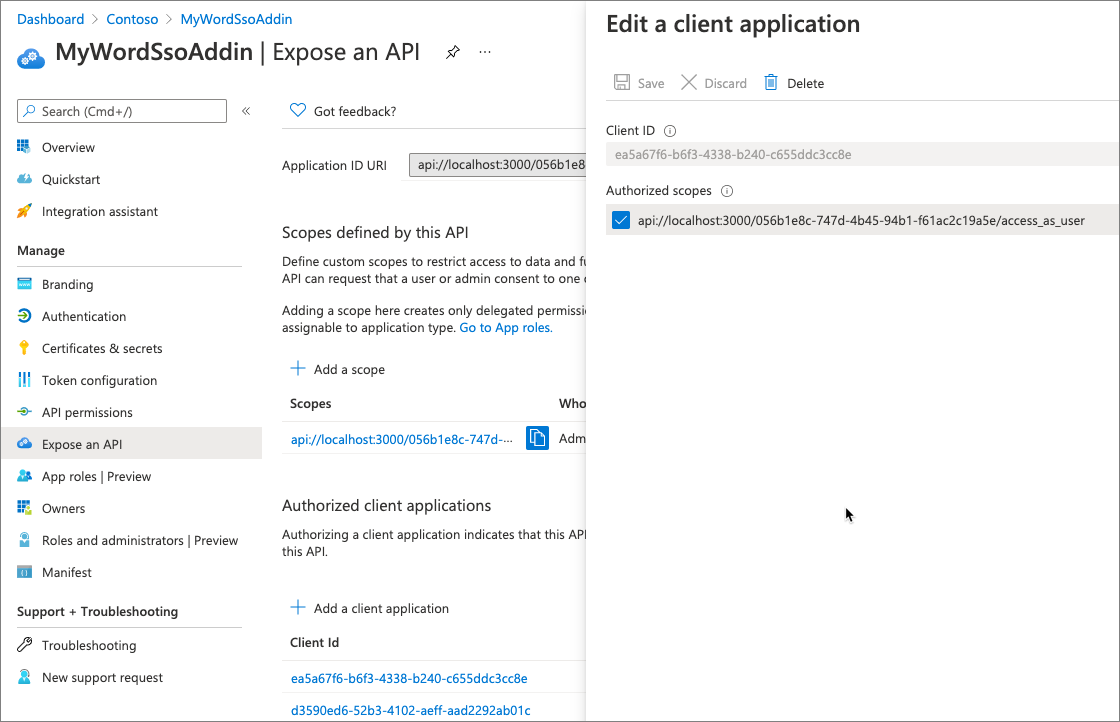
Task: Click the Delete trash can icon
Action: point(771,82)
